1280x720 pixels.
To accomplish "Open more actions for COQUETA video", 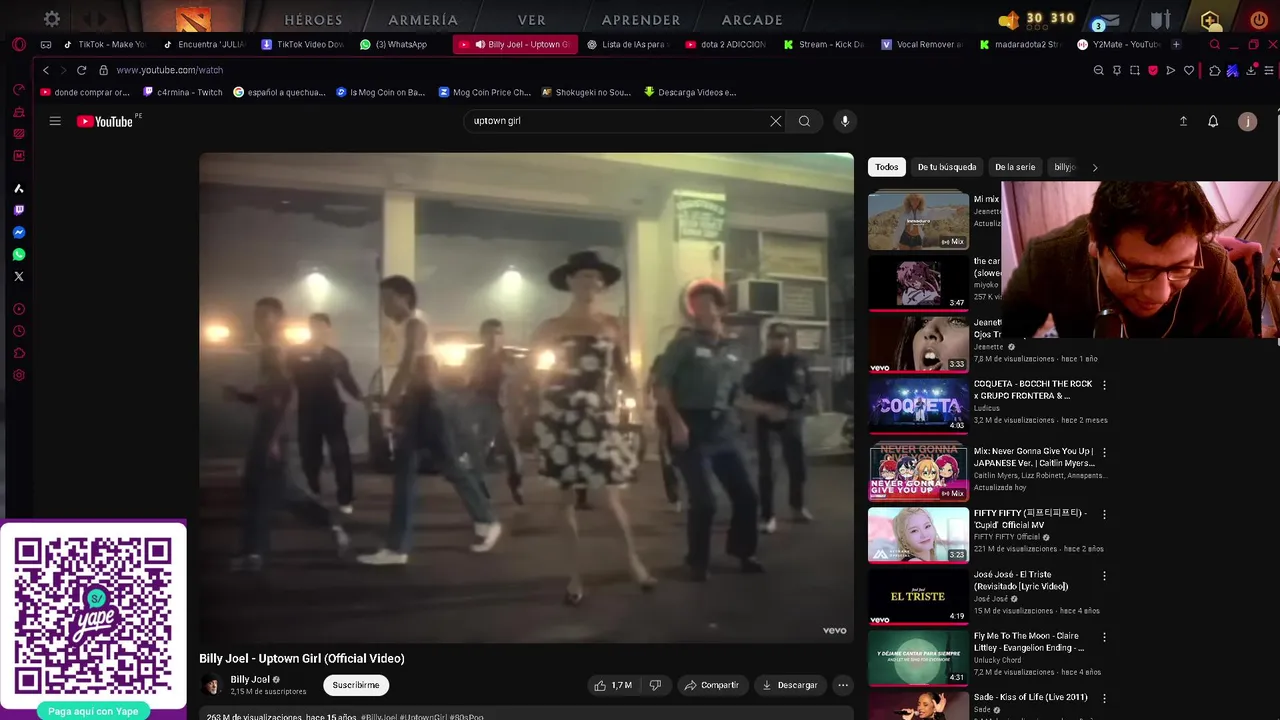I will click(x=1104, y=385).
